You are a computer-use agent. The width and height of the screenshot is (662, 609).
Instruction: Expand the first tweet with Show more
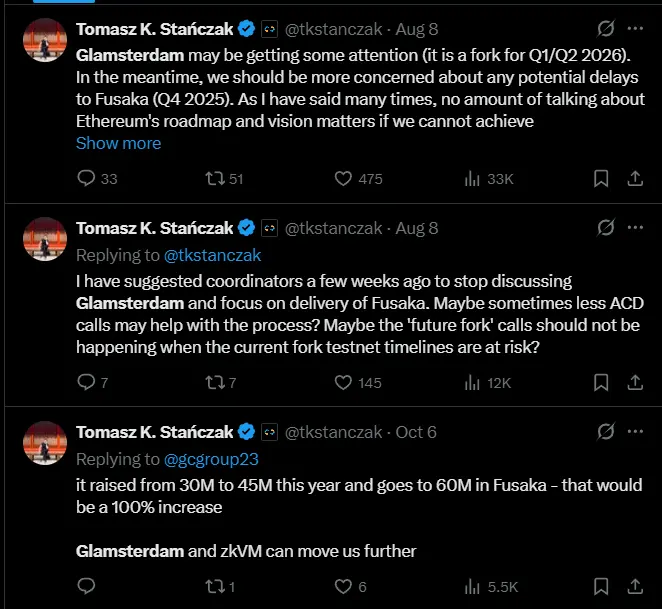pyautogui.click(x=118, y=143)
